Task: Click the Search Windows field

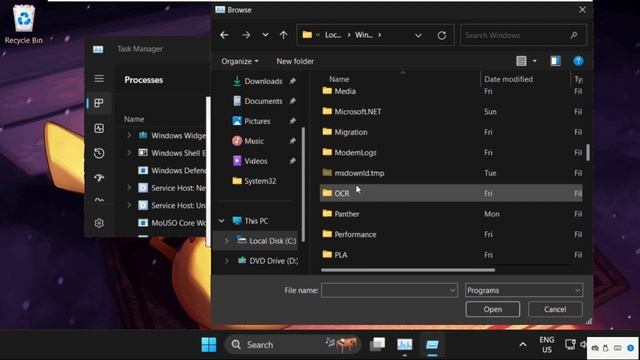Action: 523,36
